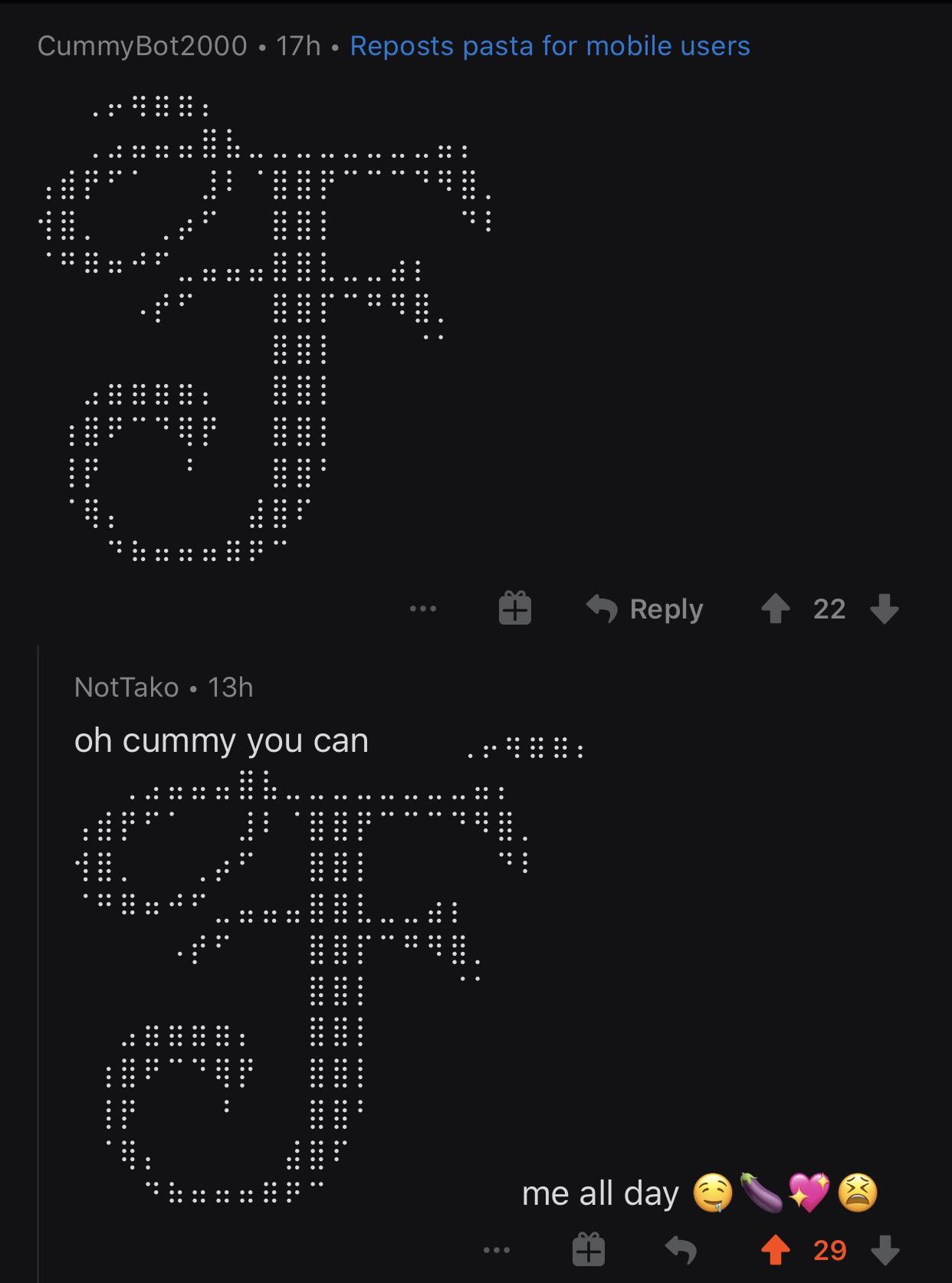Screen dimensions: 952x1283
Task: Open more options for NotTako's comment
Action: point(497,1250)
